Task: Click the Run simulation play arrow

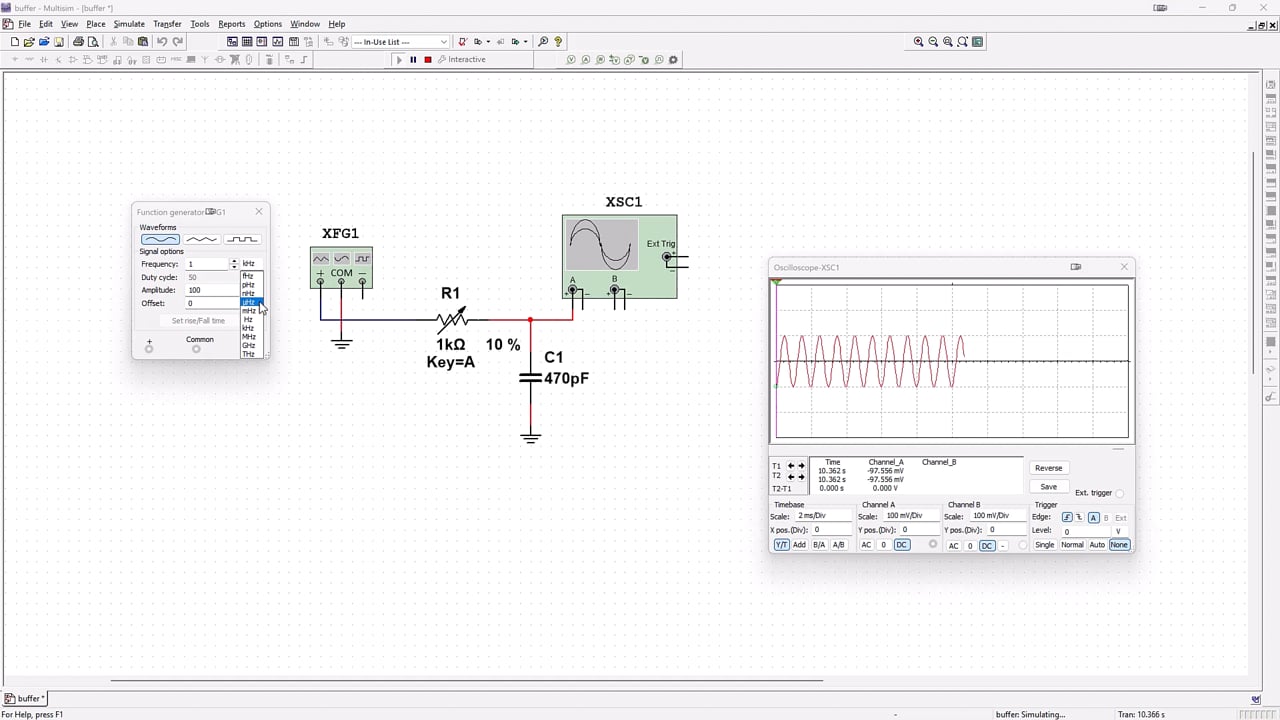Action: 399,60
